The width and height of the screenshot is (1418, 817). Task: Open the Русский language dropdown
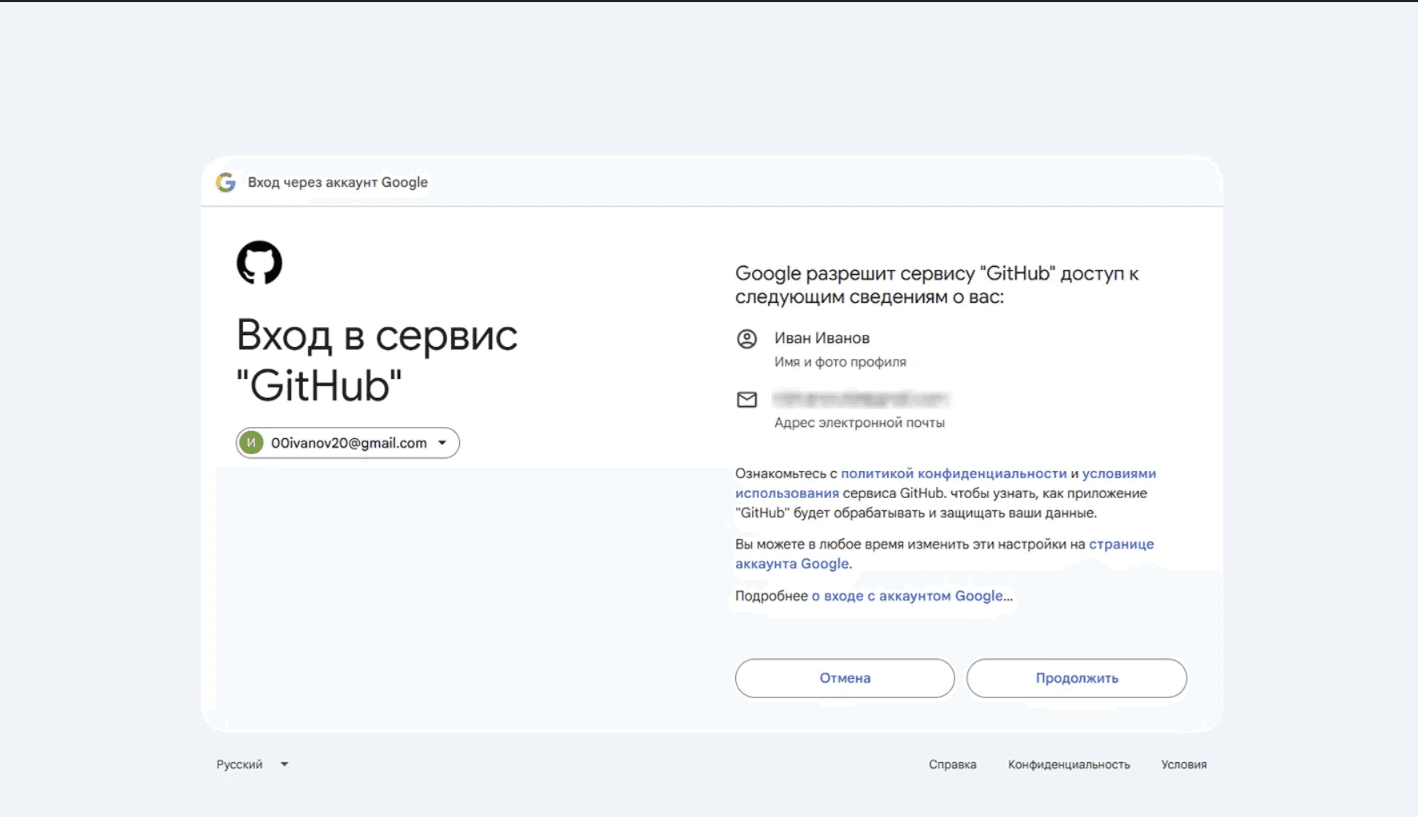253,764
